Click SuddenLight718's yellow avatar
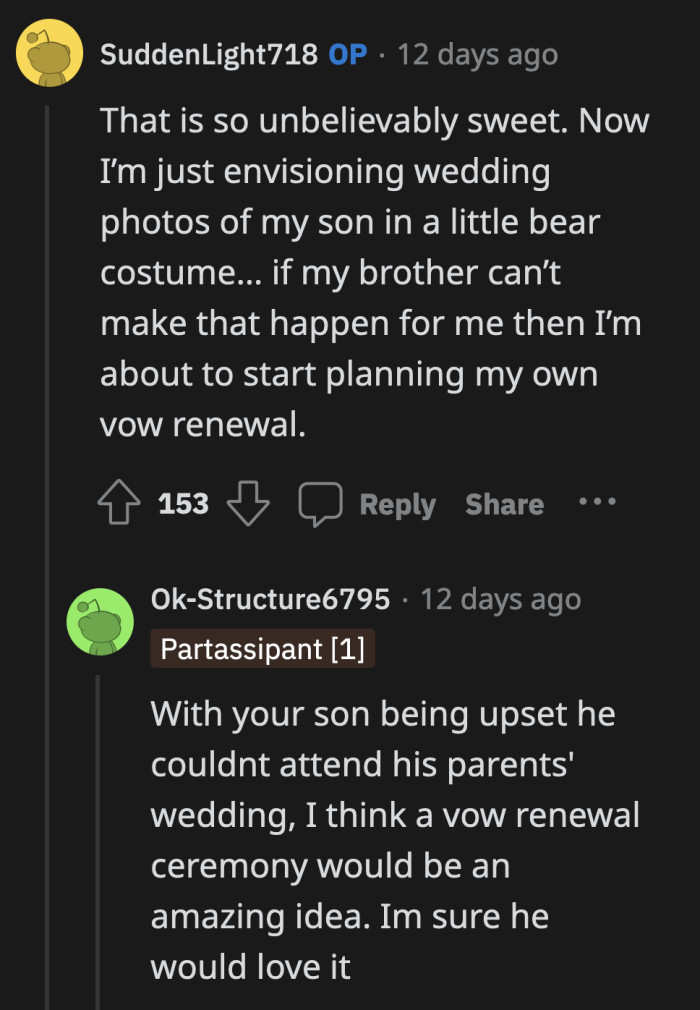Viewport: 700px width, 1010px height. tap(49, 54)
